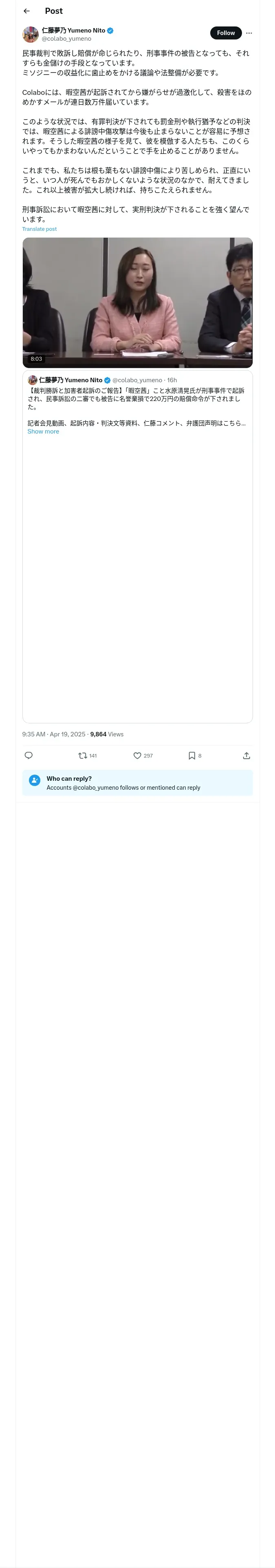Click the back arrow icon
275x1568 pixels.
[x=27, y=11]
